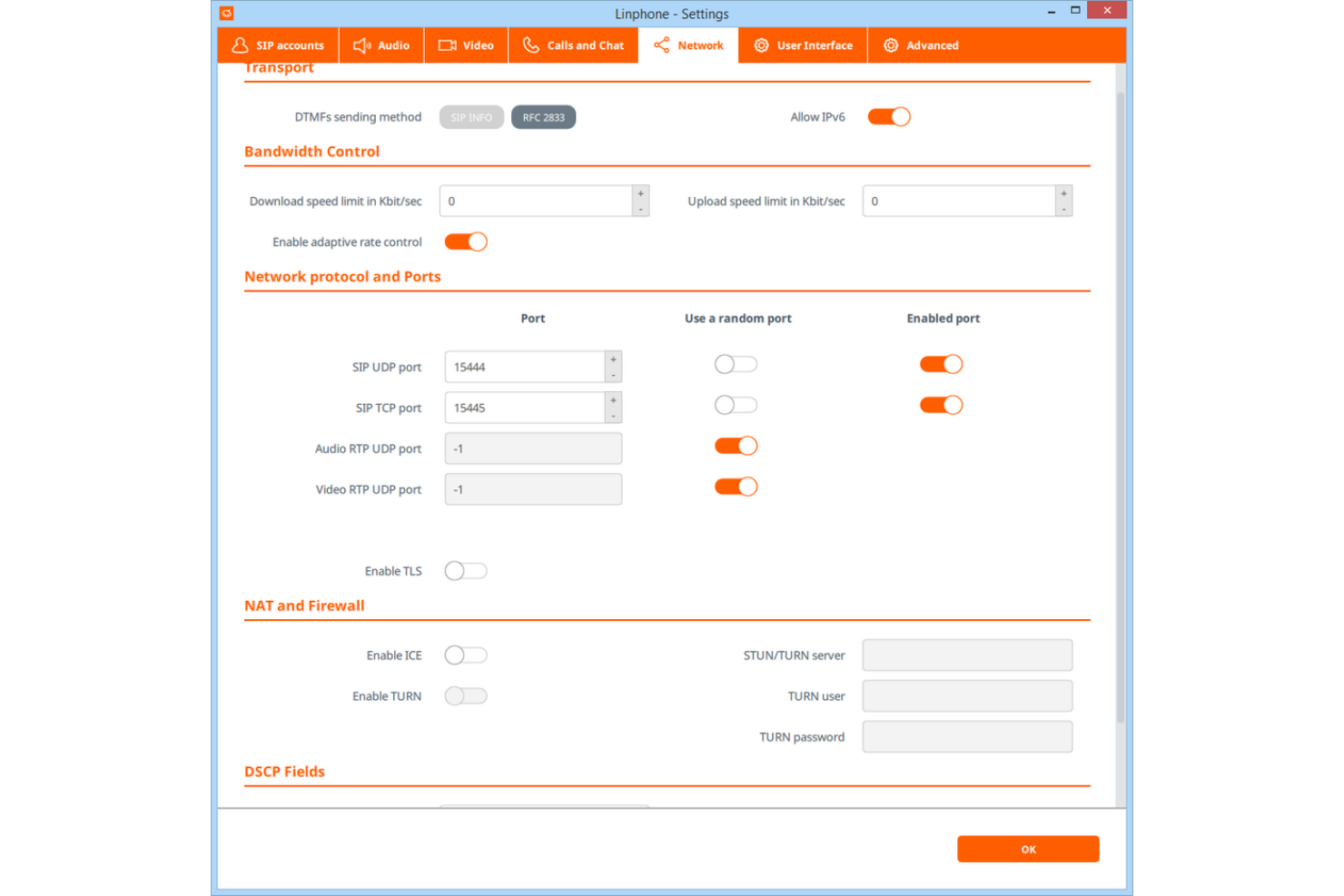Click the Audio RTP UDP port field
This screenshot has height=896, width=1344.
(533, 448)
